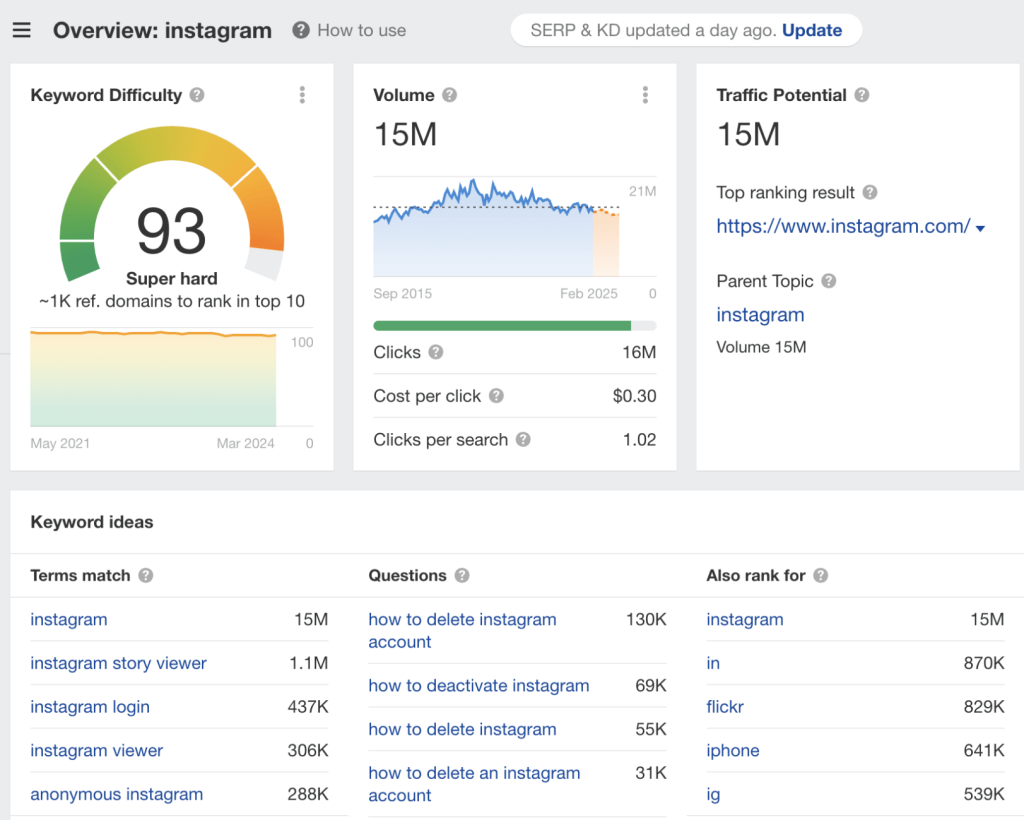This screenshot has height=820, width=1024.
Task: Open the instagram story viewer keyword
Action: point(118,663)
